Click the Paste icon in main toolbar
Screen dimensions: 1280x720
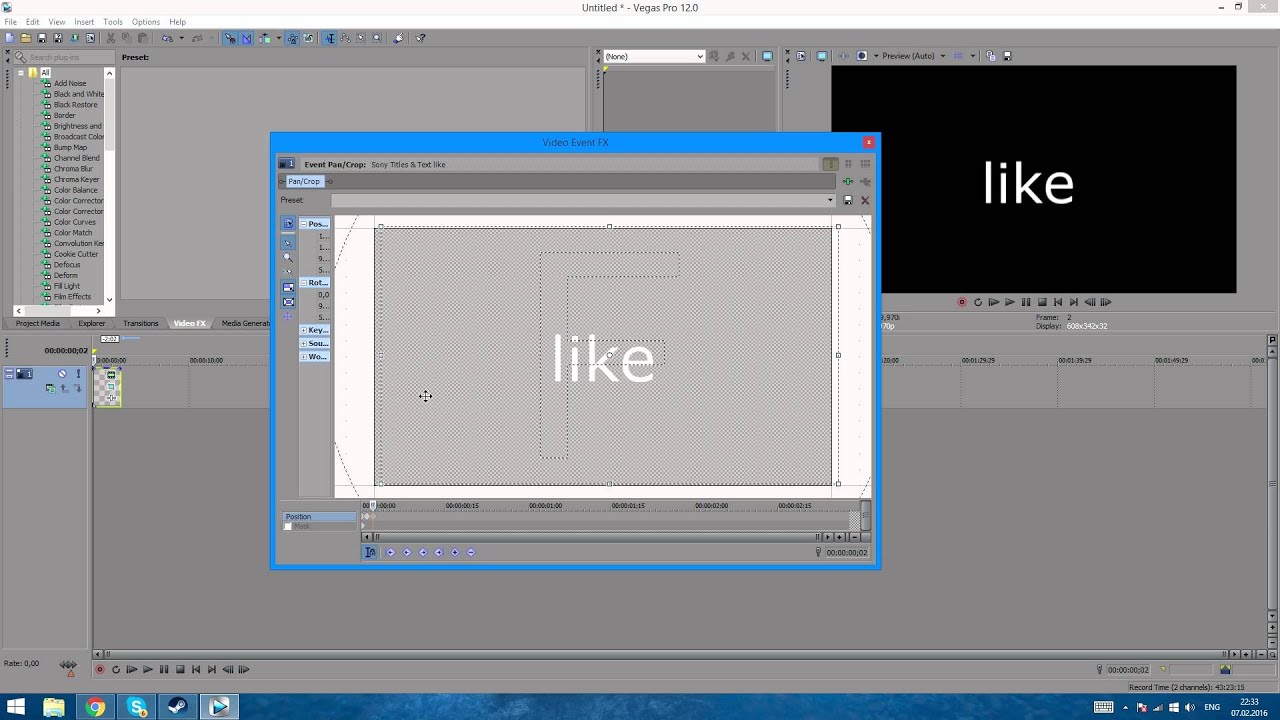click(143, 38)
